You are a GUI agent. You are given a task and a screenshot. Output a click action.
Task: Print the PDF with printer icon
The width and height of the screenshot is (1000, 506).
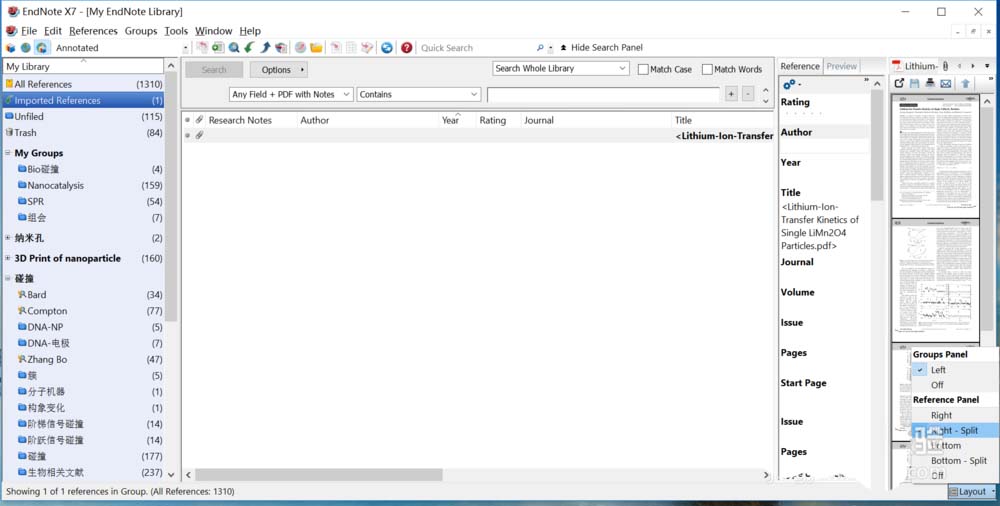coord(930,83)
